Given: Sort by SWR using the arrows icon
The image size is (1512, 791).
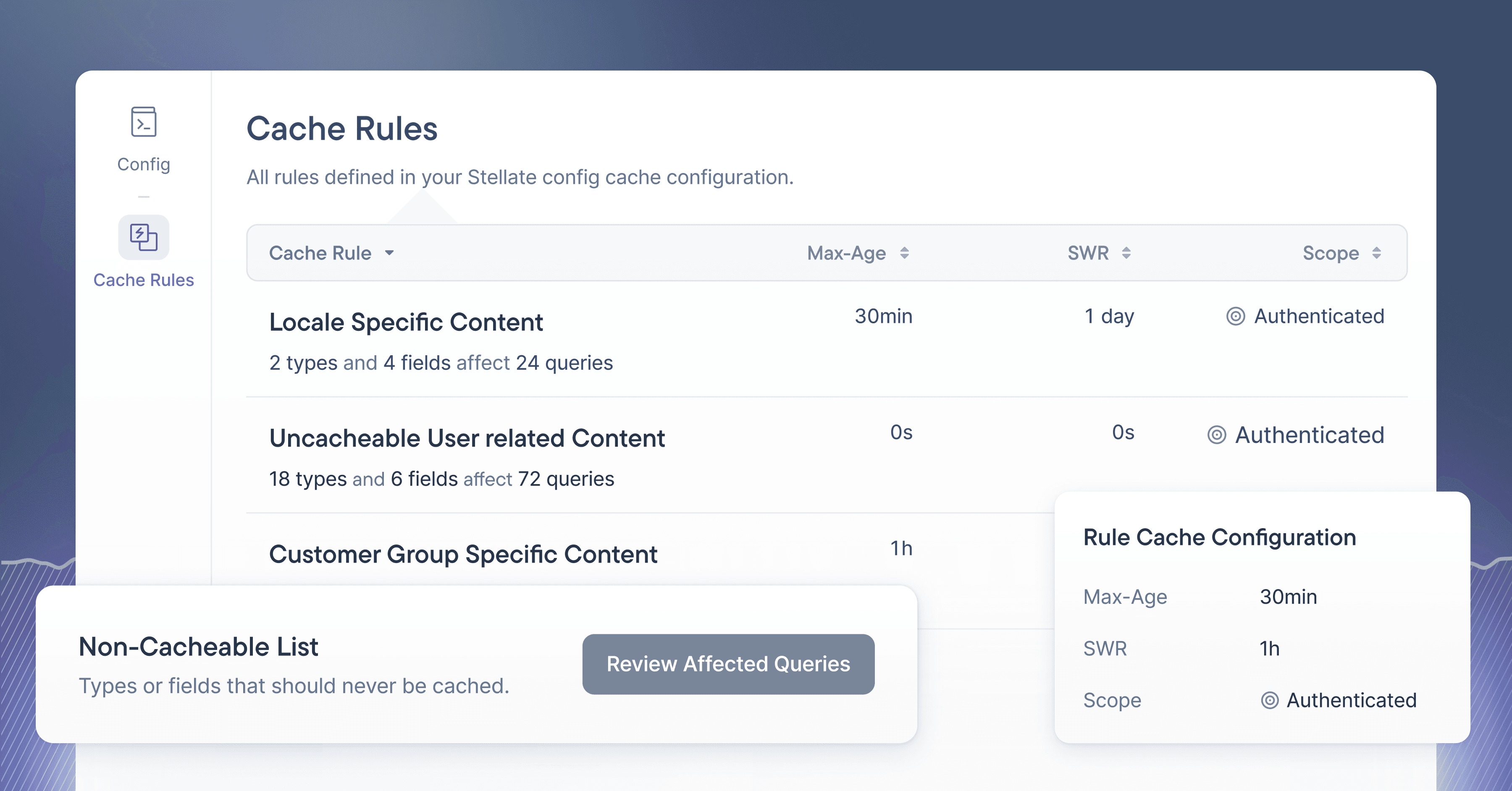Looking at the screenshot, I should pyautogui.click(x=1126, y=253).
